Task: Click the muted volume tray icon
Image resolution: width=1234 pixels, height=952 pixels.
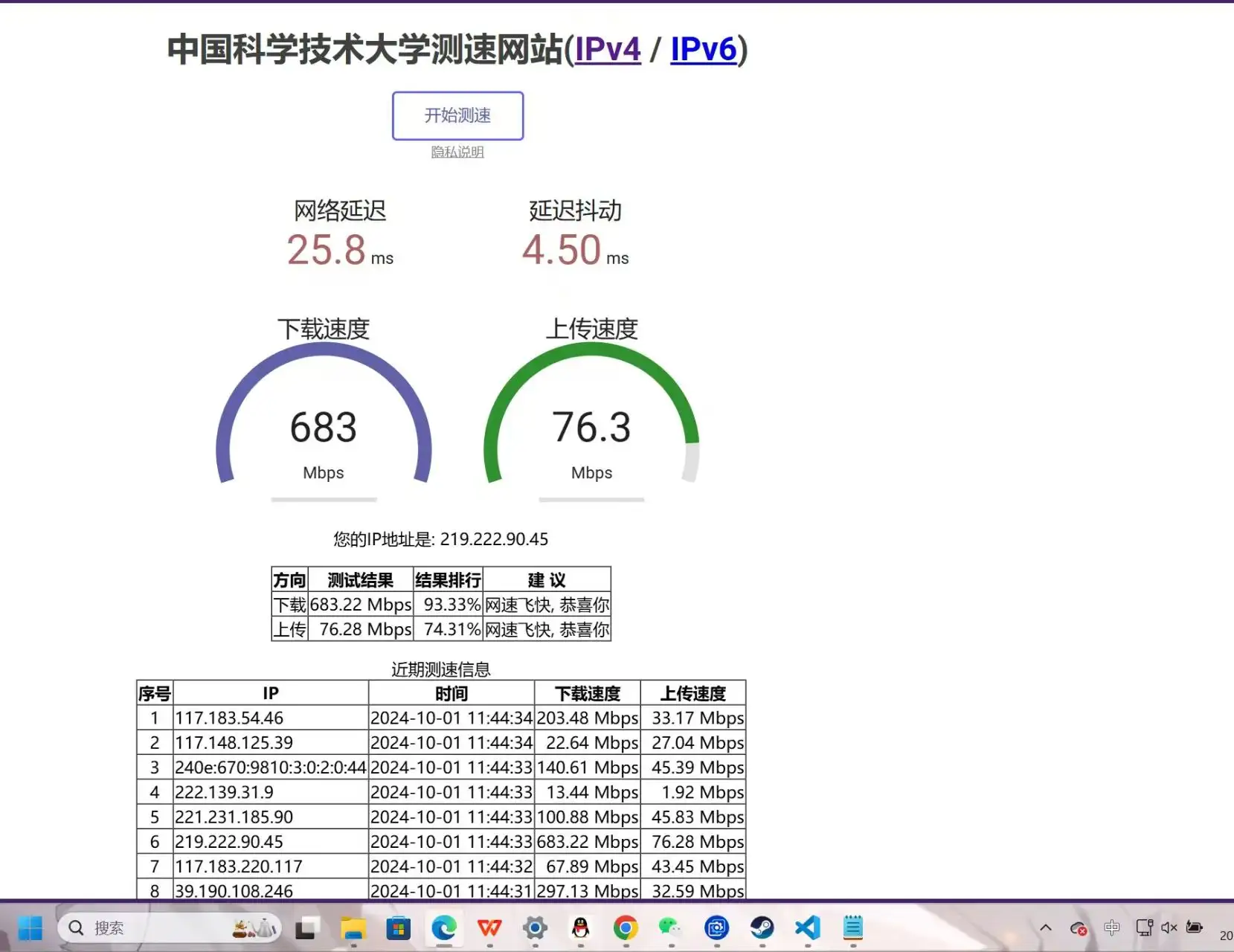Action: 1169,928
